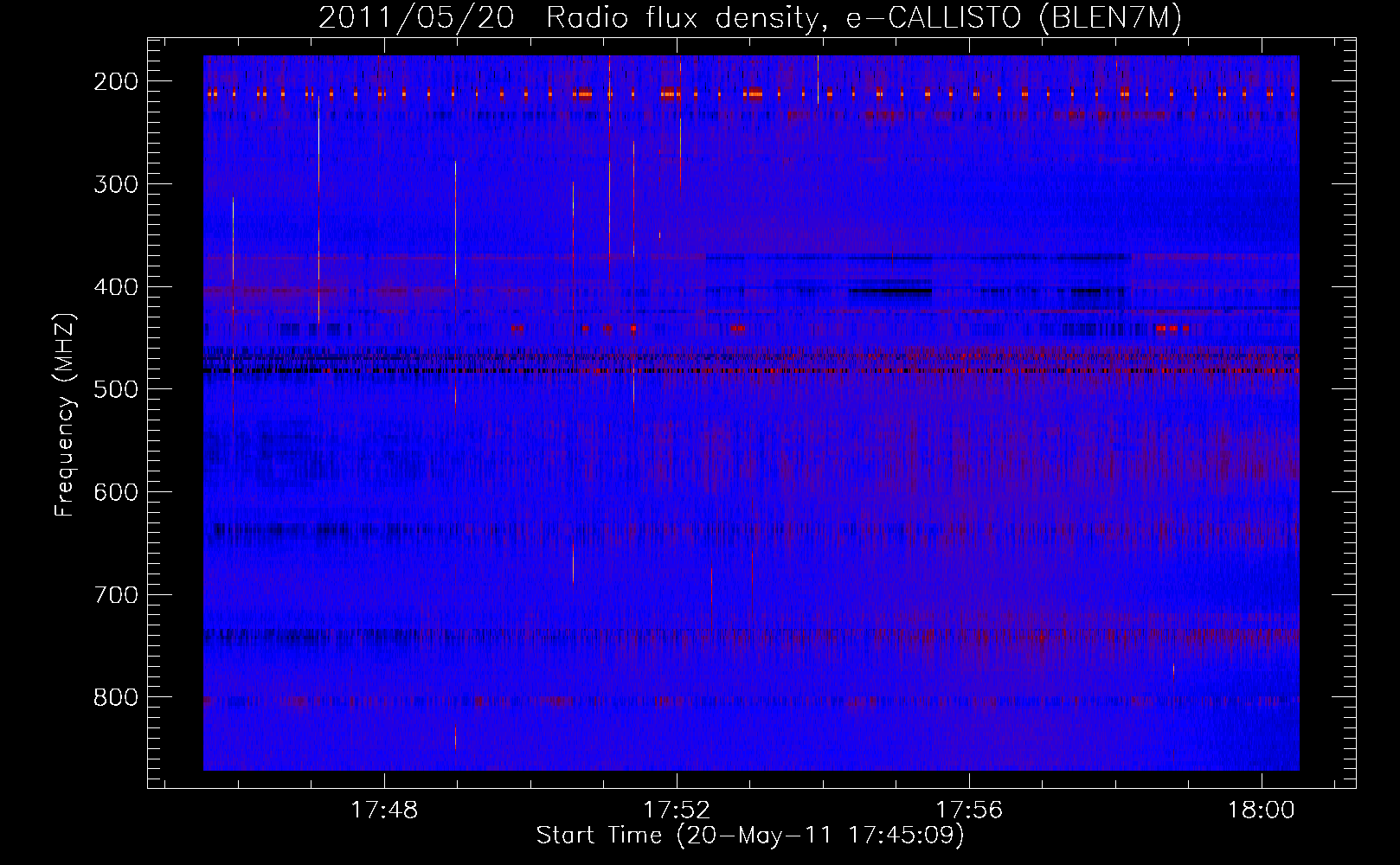Click the date '2011/05/20' in the title

tap(416, 18)
